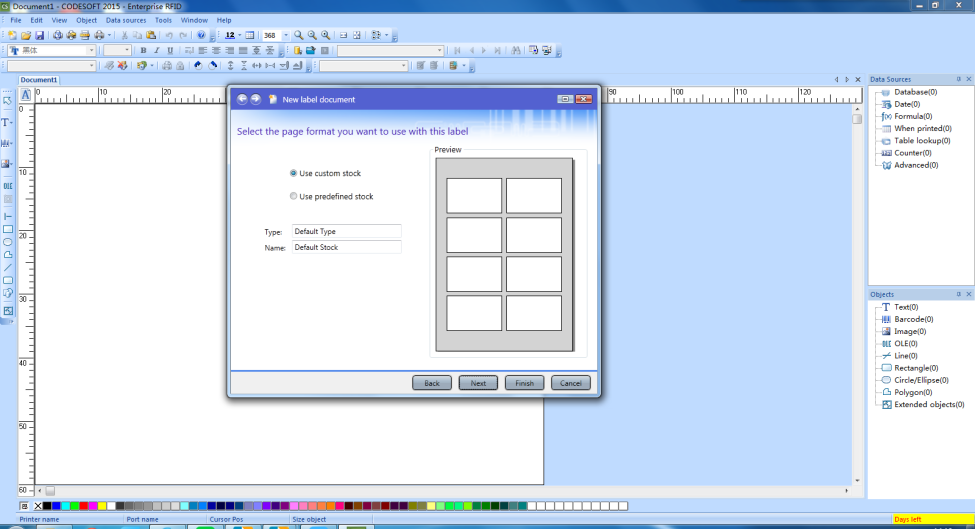The width and height of the screenshot is (975, 529).
Task: Click the Next button in wizard
Action: pos(478,383)
